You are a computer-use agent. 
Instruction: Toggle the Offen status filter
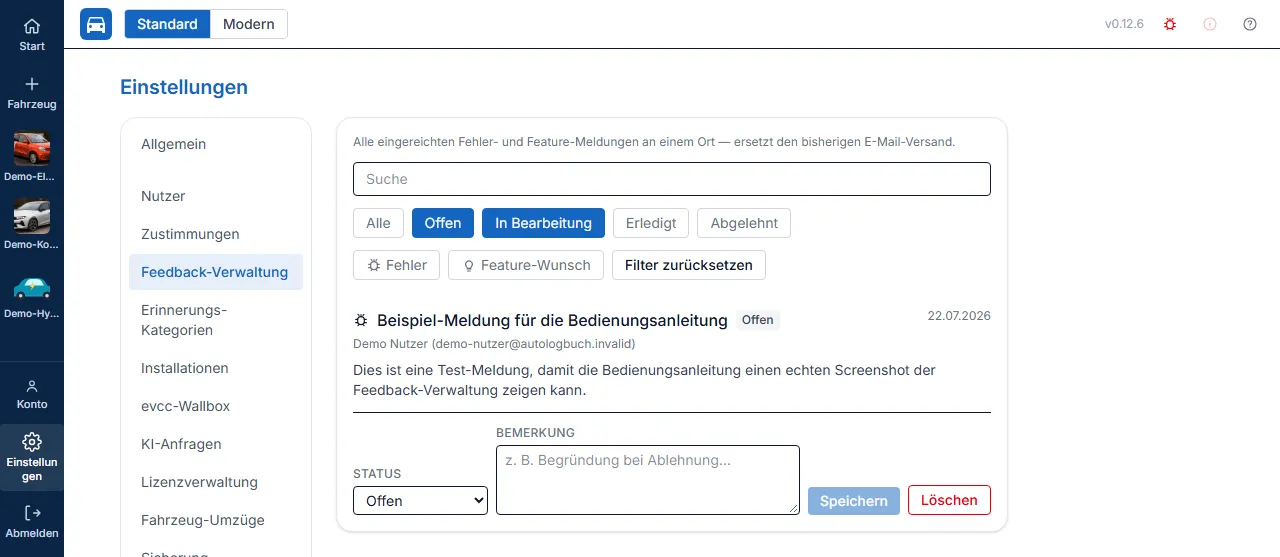pos(443,223)
